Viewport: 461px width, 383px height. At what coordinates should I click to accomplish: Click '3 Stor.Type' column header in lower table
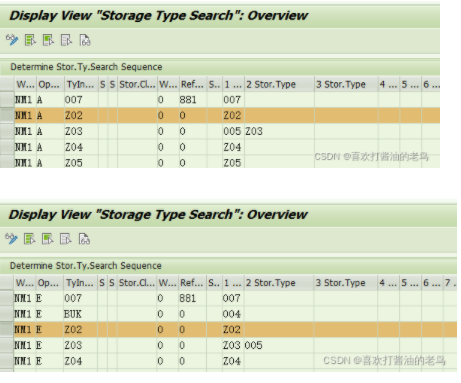click(x=346, y=283)
